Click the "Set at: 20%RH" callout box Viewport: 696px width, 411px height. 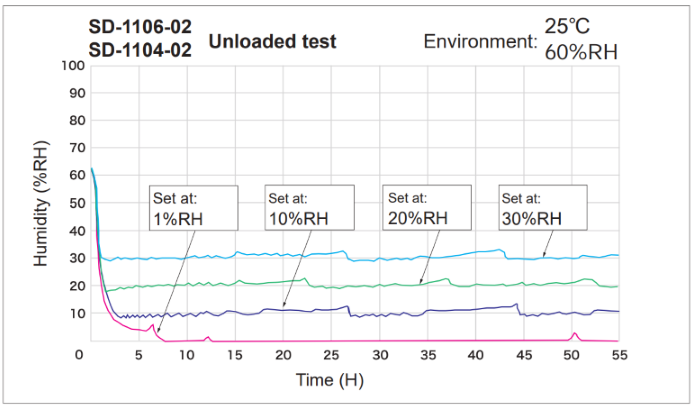425,208
